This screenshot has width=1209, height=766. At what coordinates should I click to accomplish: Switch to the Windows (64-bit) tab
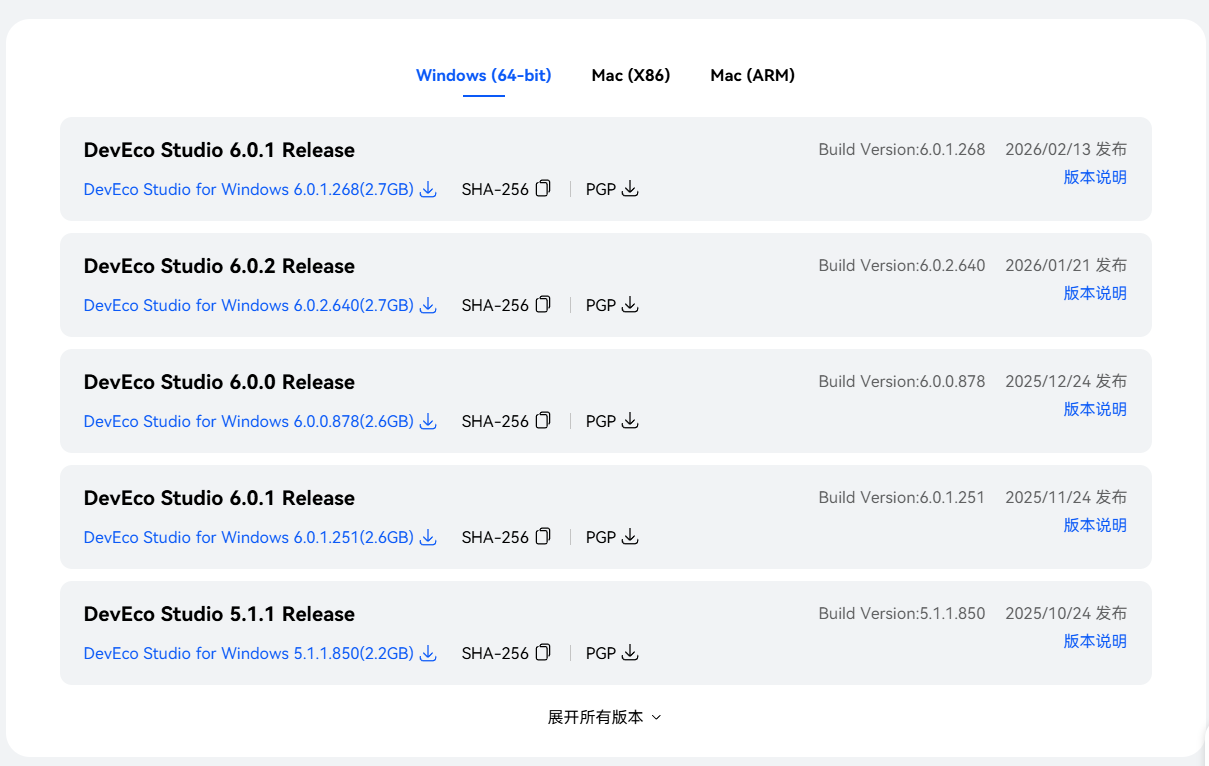484,75
